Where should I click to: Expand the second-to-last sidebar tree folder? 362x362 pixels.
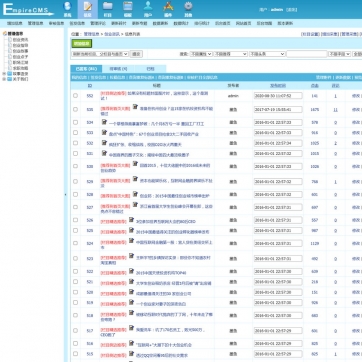4,74
